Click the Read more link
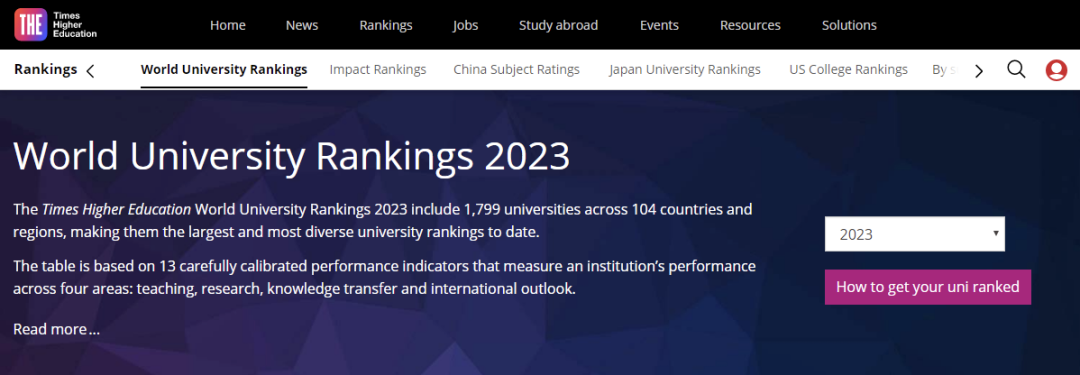This screenshot has height=375, width=1080. click(x=56, y=330)
